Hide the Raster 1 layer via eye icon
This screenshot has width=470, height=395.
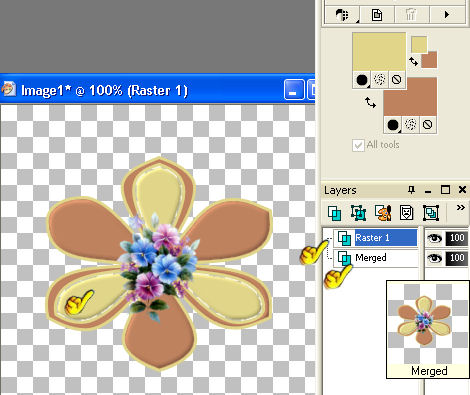tap(434, 238)
